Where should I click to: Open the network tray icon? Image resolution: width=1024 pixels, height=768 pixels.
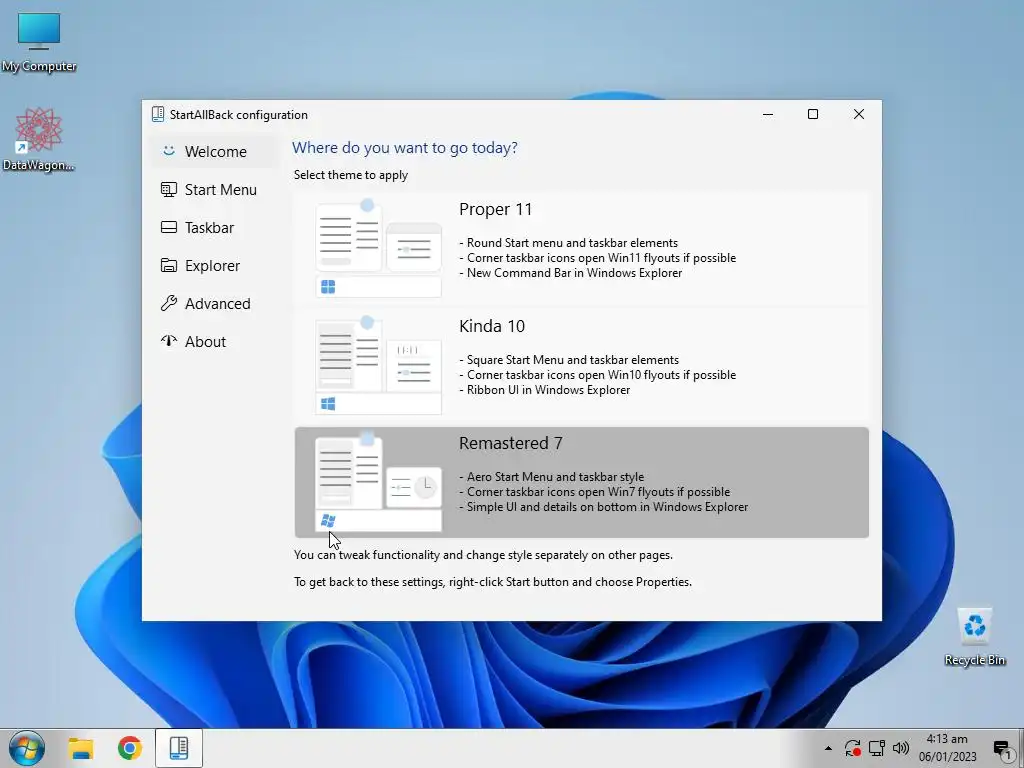[877, 748]
